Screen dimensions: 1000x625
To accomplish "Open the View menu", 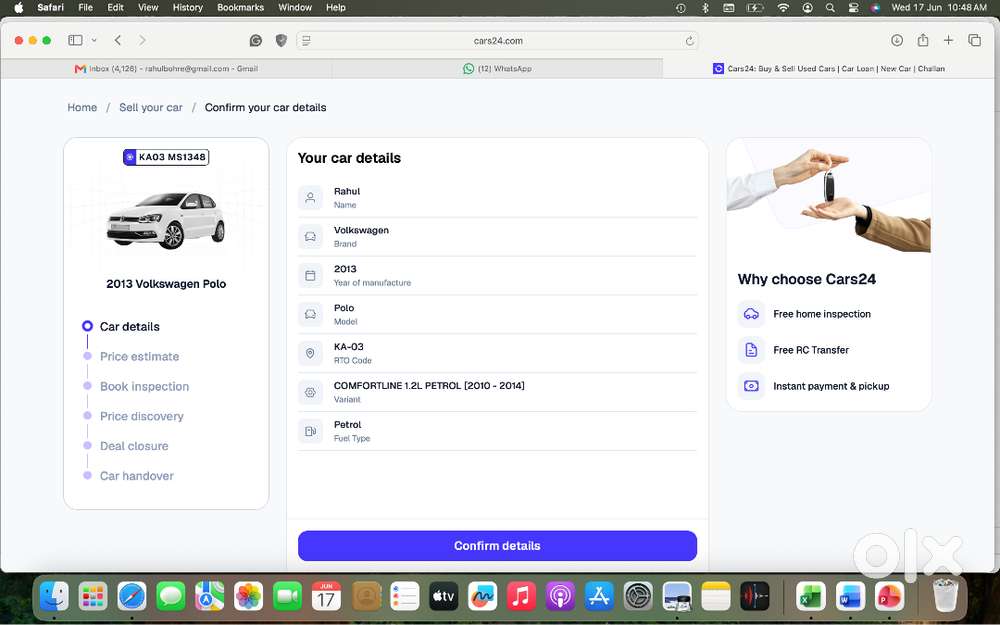I will click(x=148, y=8).
